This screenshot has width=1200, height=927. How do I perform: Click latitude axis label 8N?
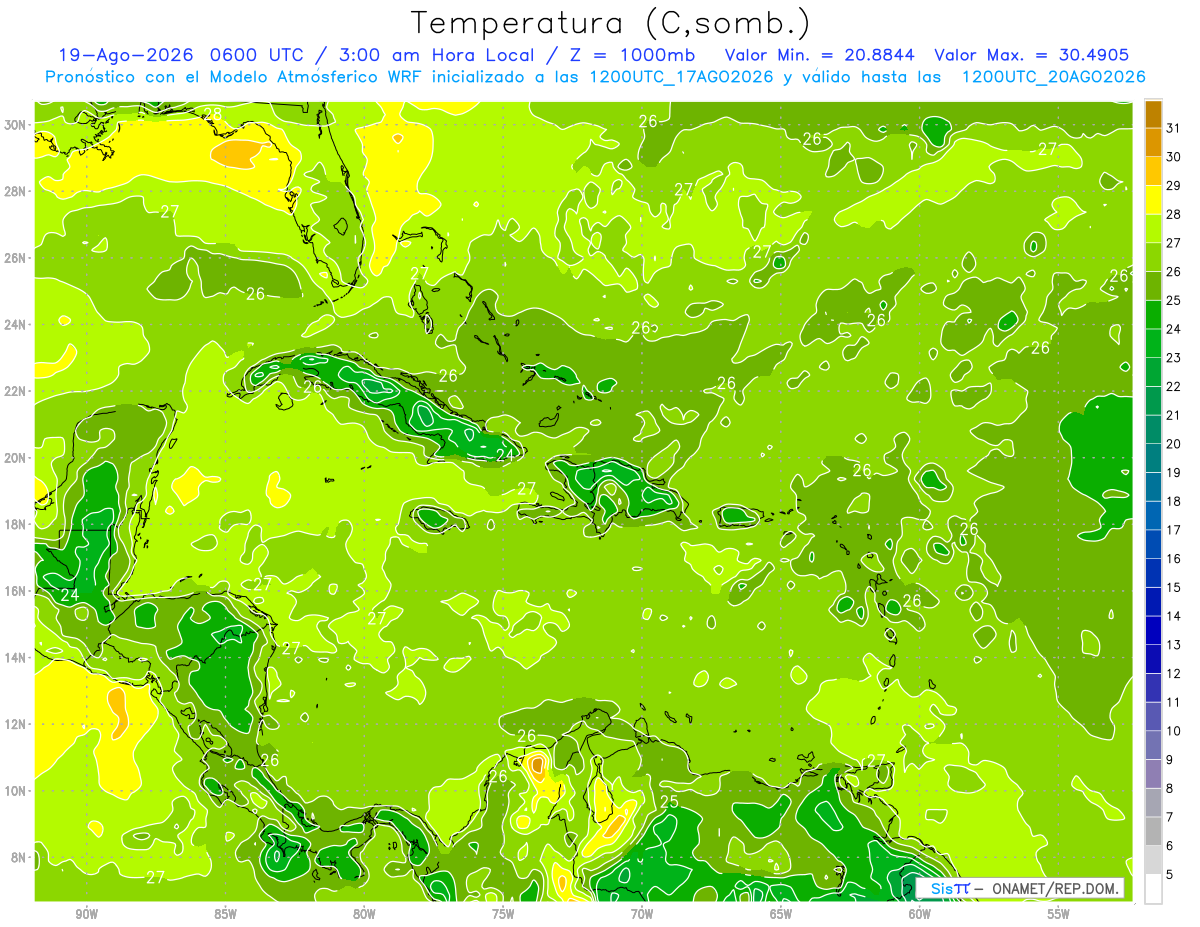(x=19, y=857)
